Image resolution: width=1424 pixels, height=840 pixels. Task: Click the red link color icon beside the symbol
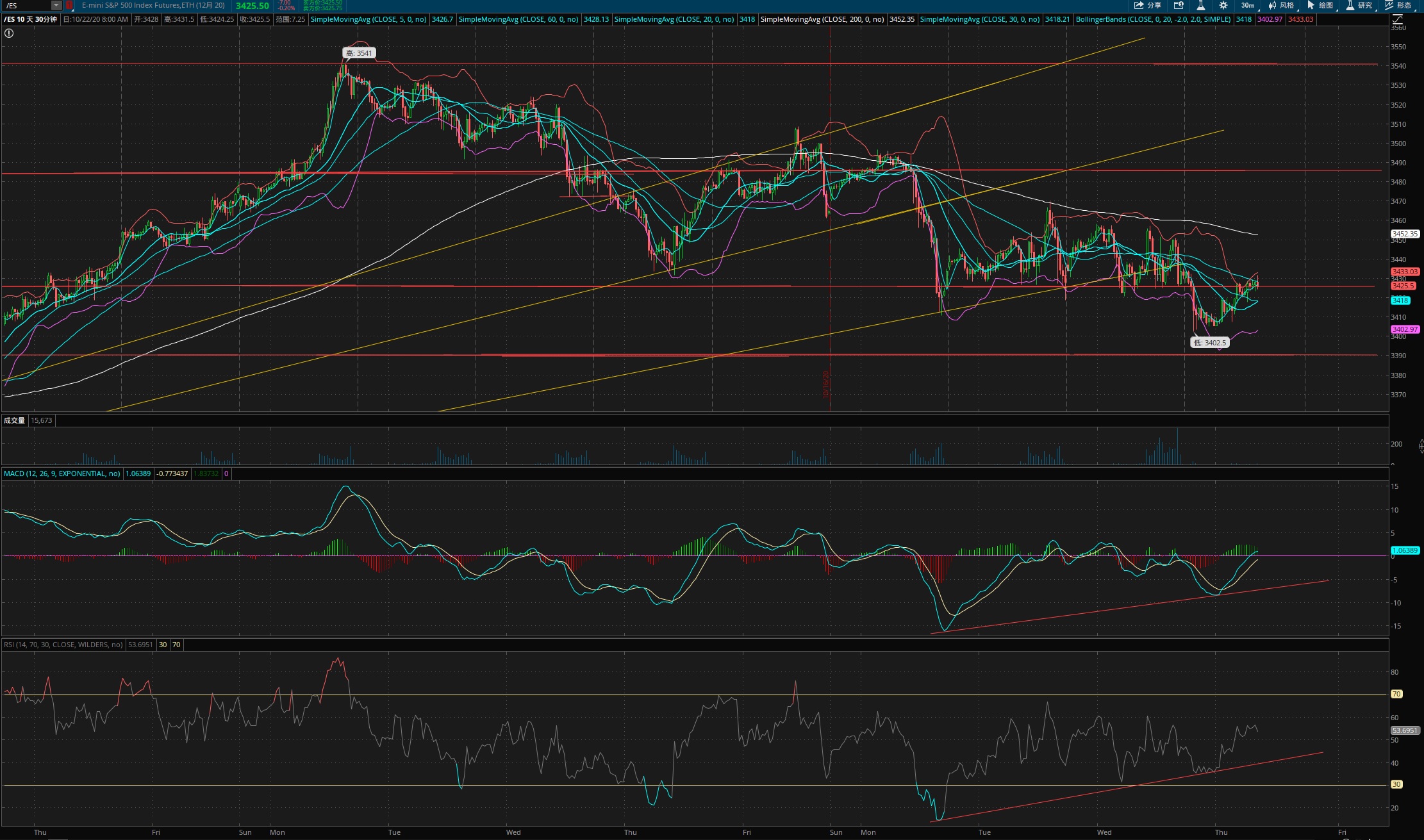click(69, 5)
